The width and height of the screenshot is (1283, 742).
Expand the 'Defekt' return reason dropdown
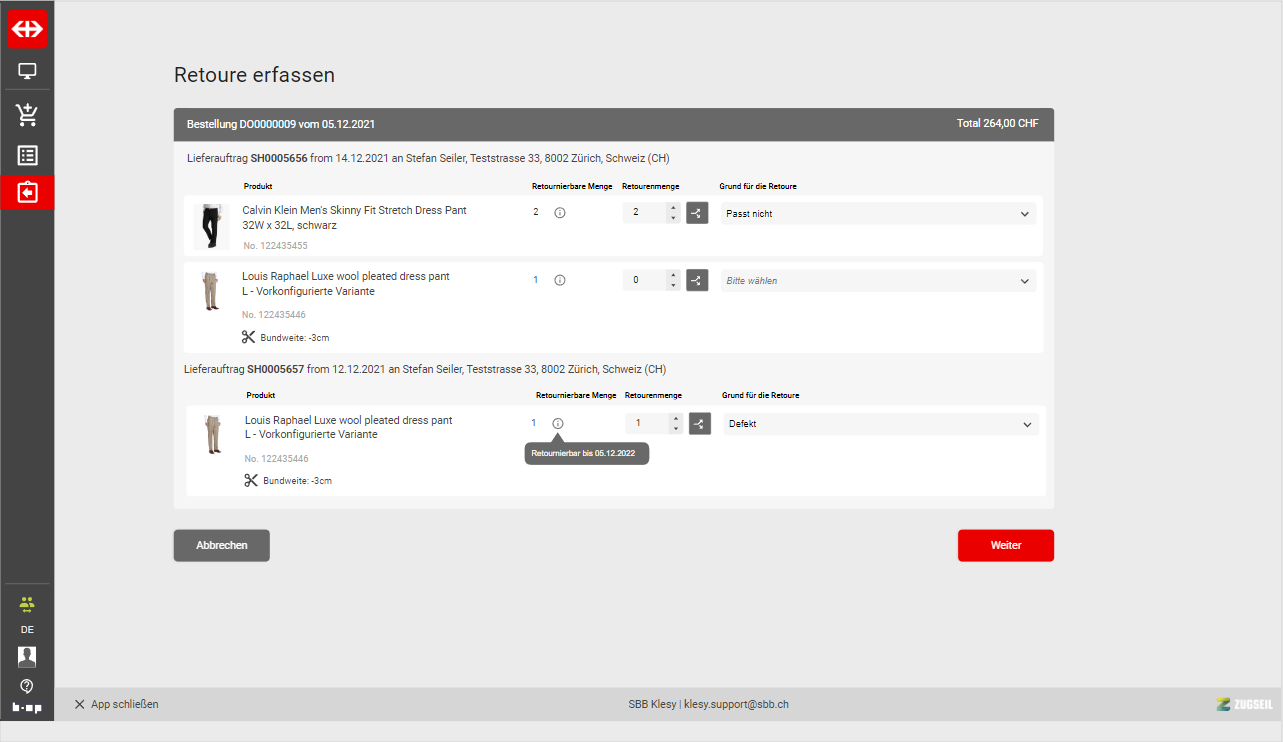pyautogui.click(x=880, y=424)
